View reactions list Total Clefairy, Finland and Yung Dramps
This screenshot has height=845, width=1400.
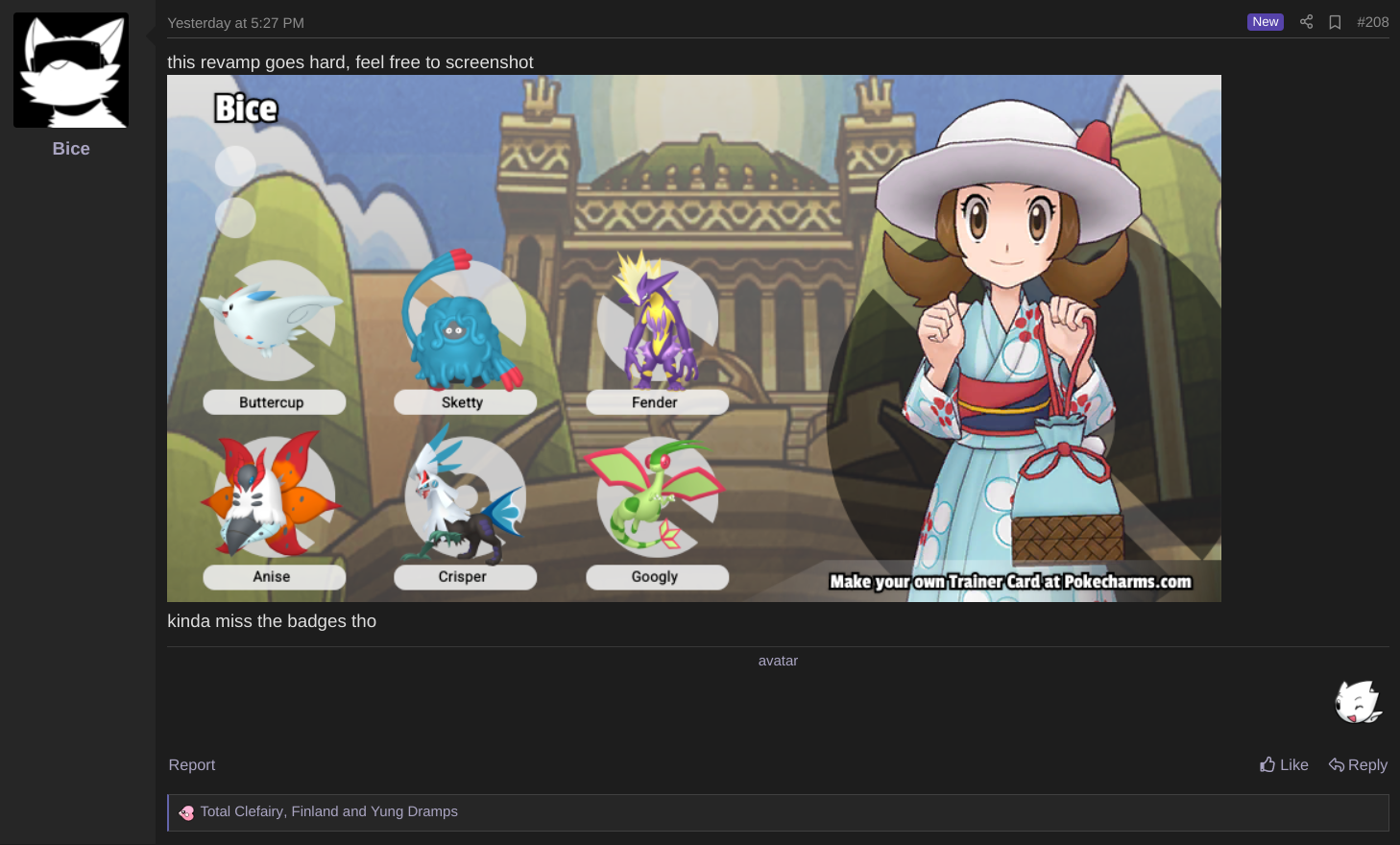click(x=328, y=811)
